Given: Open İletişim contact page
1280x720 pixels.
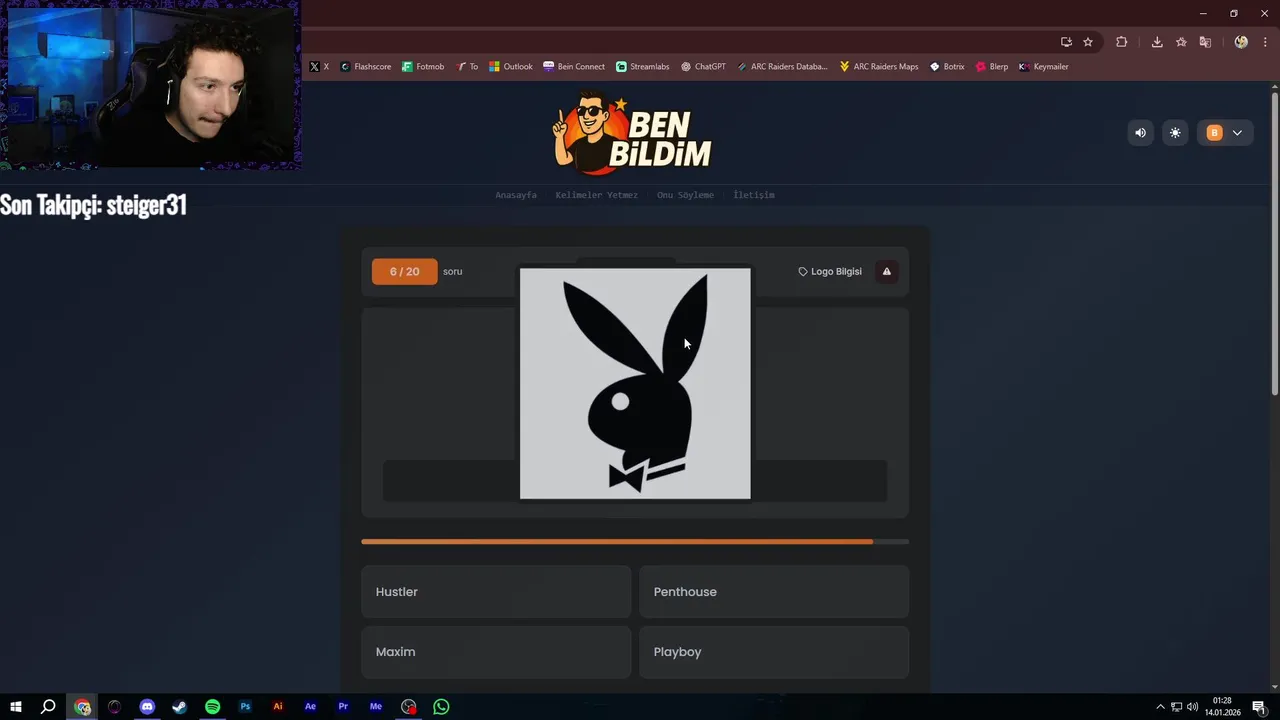Looking at the screenshot, I should click(754, 195).
